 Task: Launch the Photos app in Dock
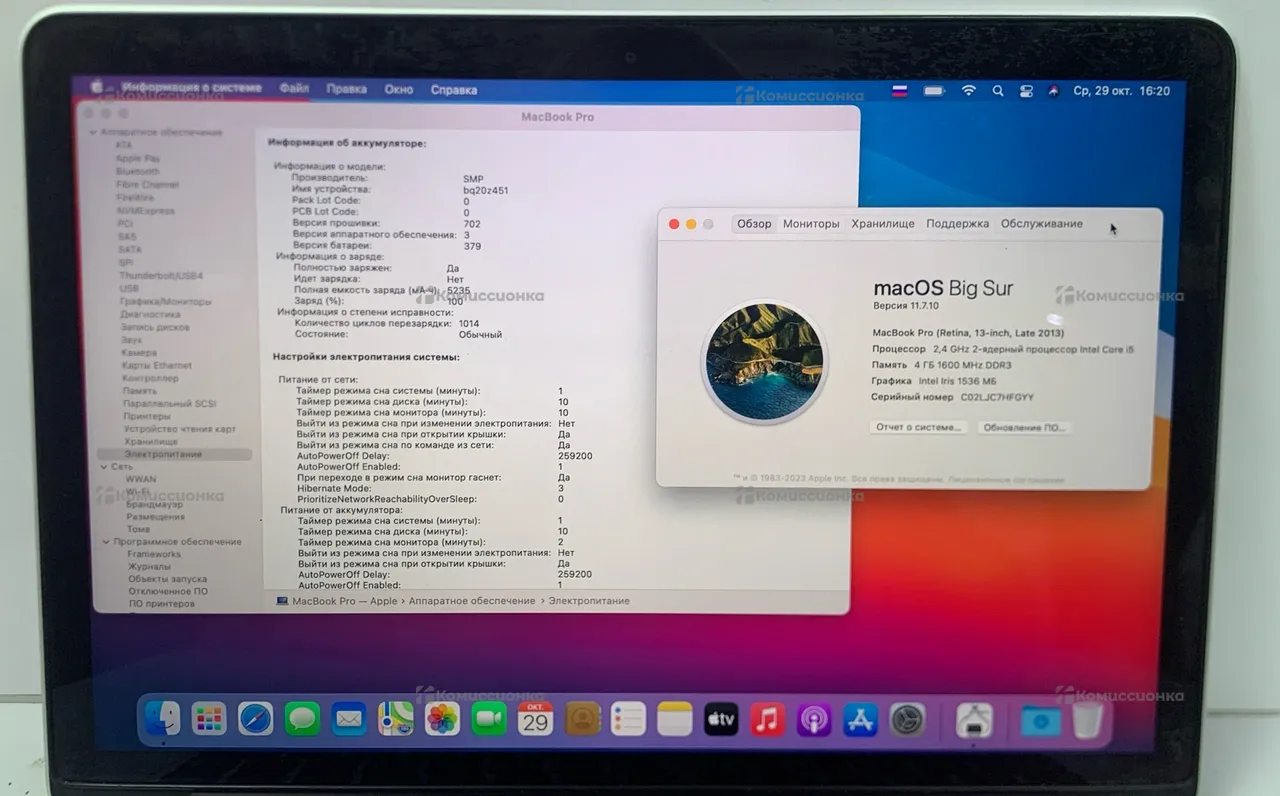(x=442, y=718)
